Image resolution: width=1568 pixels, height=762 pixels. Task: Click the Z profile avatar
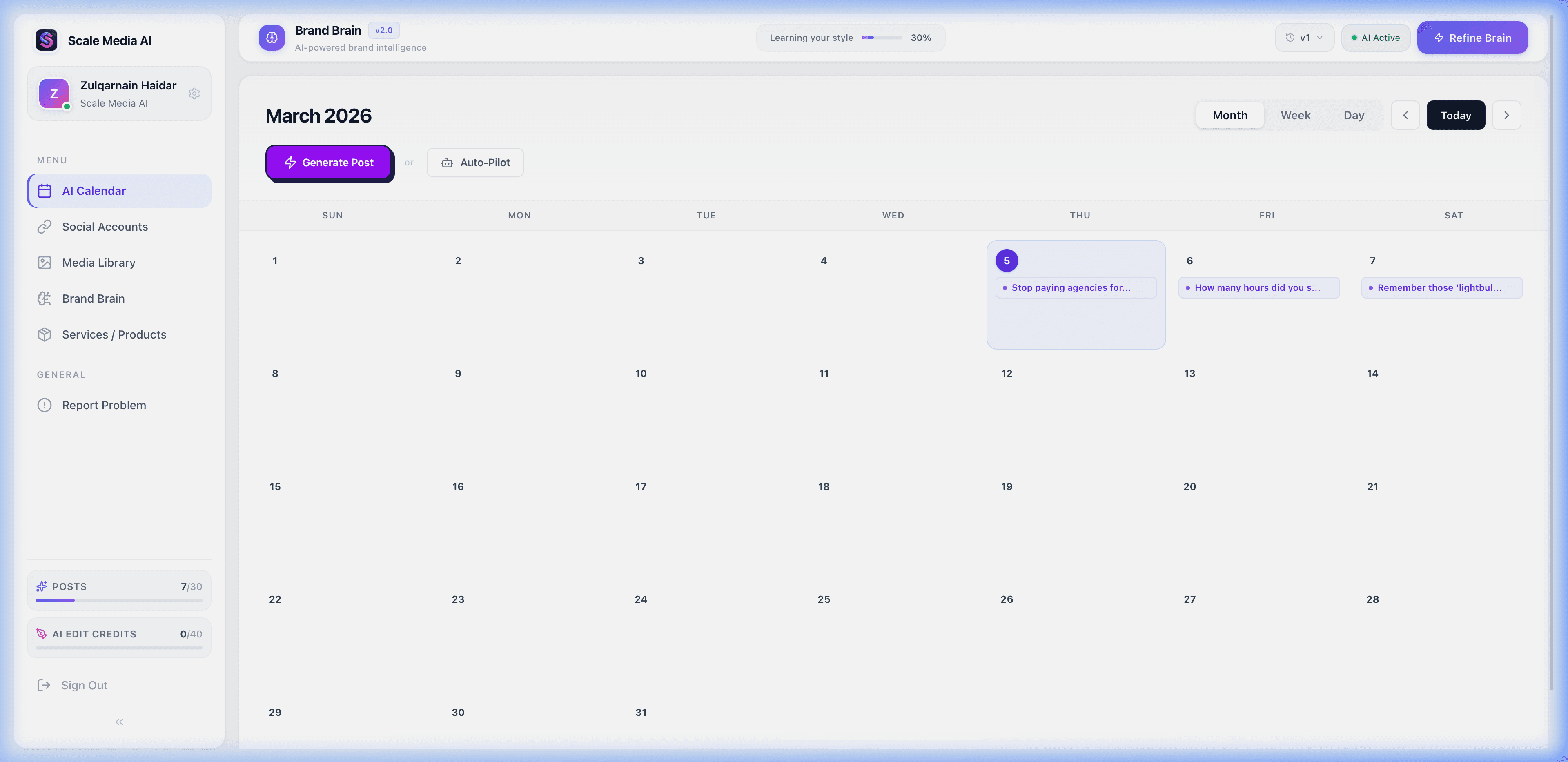tap(53, 94)
